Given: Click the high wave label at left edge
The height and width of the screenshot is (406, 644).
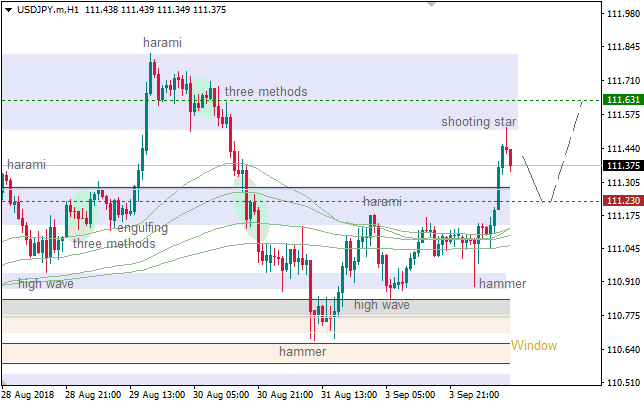Looking at the screenshot, I should coord(46,284).
